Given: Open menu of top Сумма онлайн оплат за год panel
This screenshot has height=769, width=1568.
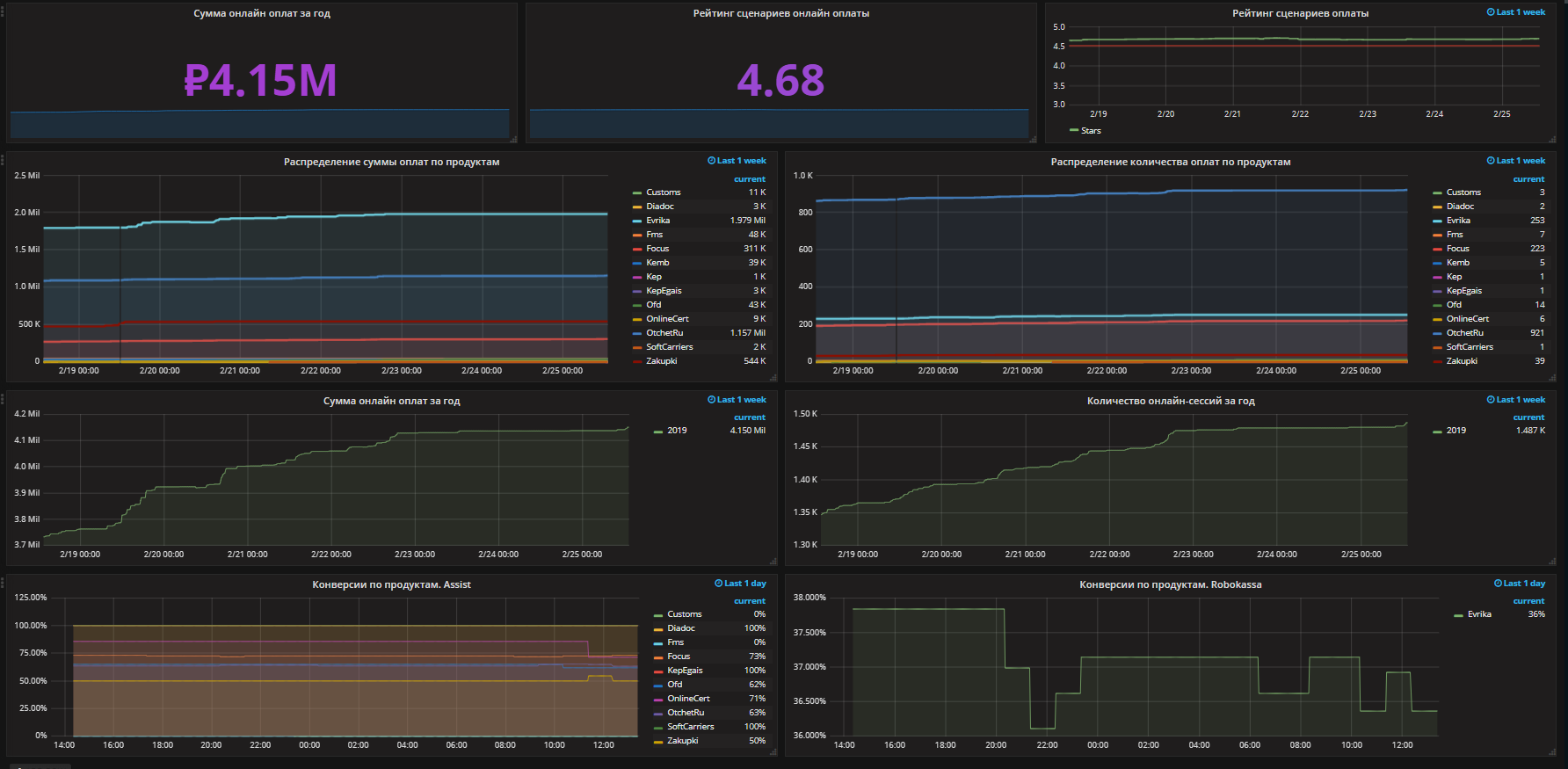Looking at the screenshot, I should click(x=262, y=13).
